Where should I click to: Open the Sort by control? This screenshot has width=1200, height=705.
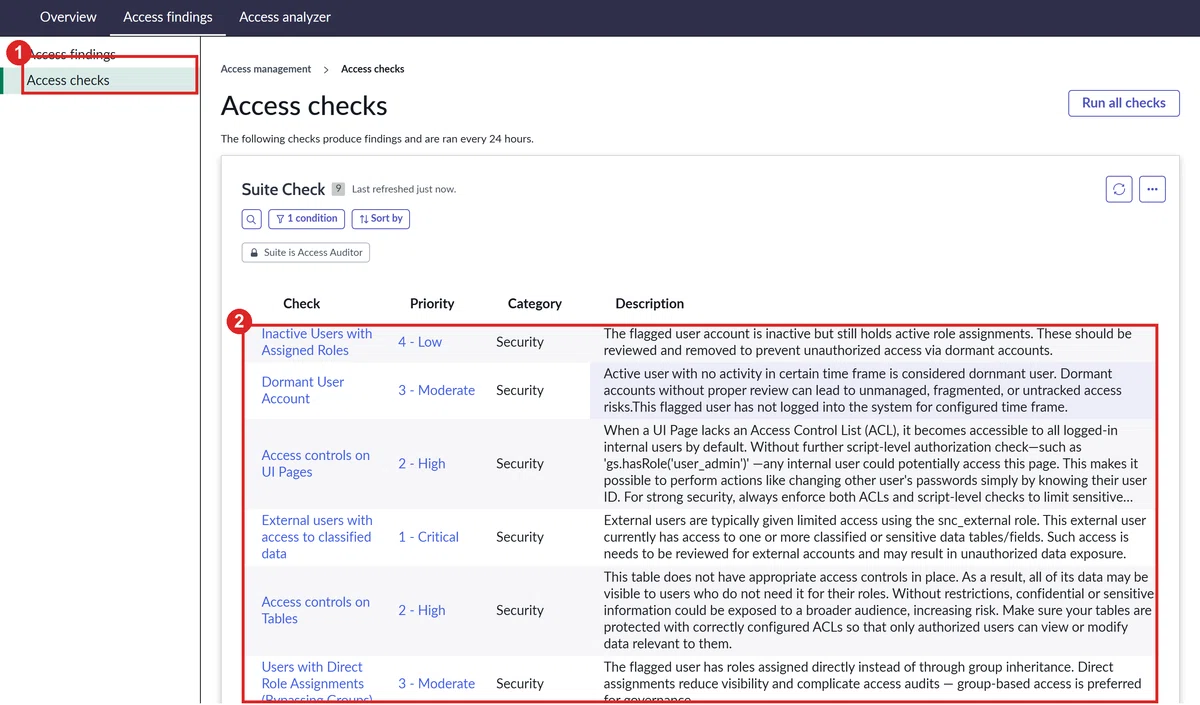pos(381,218)
